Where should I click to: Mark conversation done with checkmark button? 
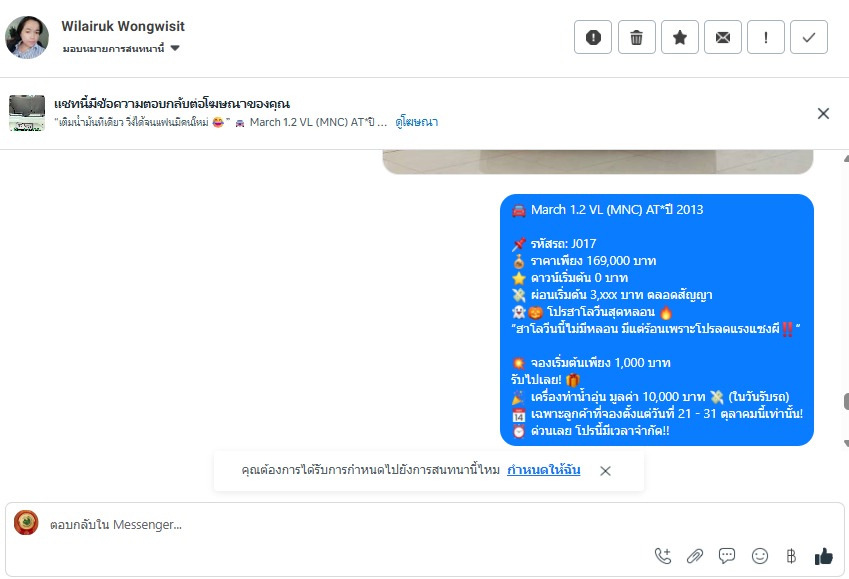click(809, 37)
